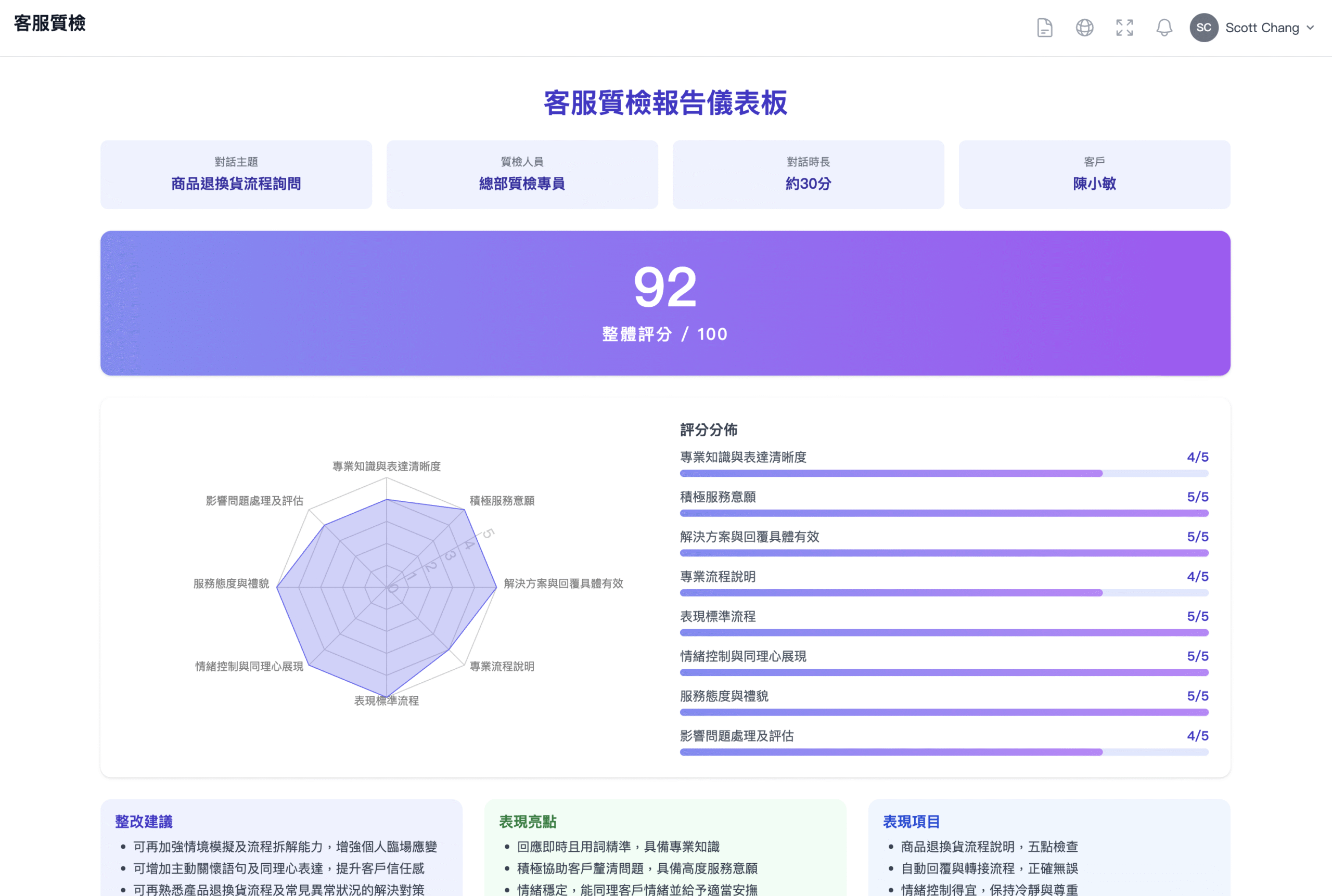Viewport: 1332px width, 896px height.
Task: Click the overall score 92 banner
Action: point(665,303)
